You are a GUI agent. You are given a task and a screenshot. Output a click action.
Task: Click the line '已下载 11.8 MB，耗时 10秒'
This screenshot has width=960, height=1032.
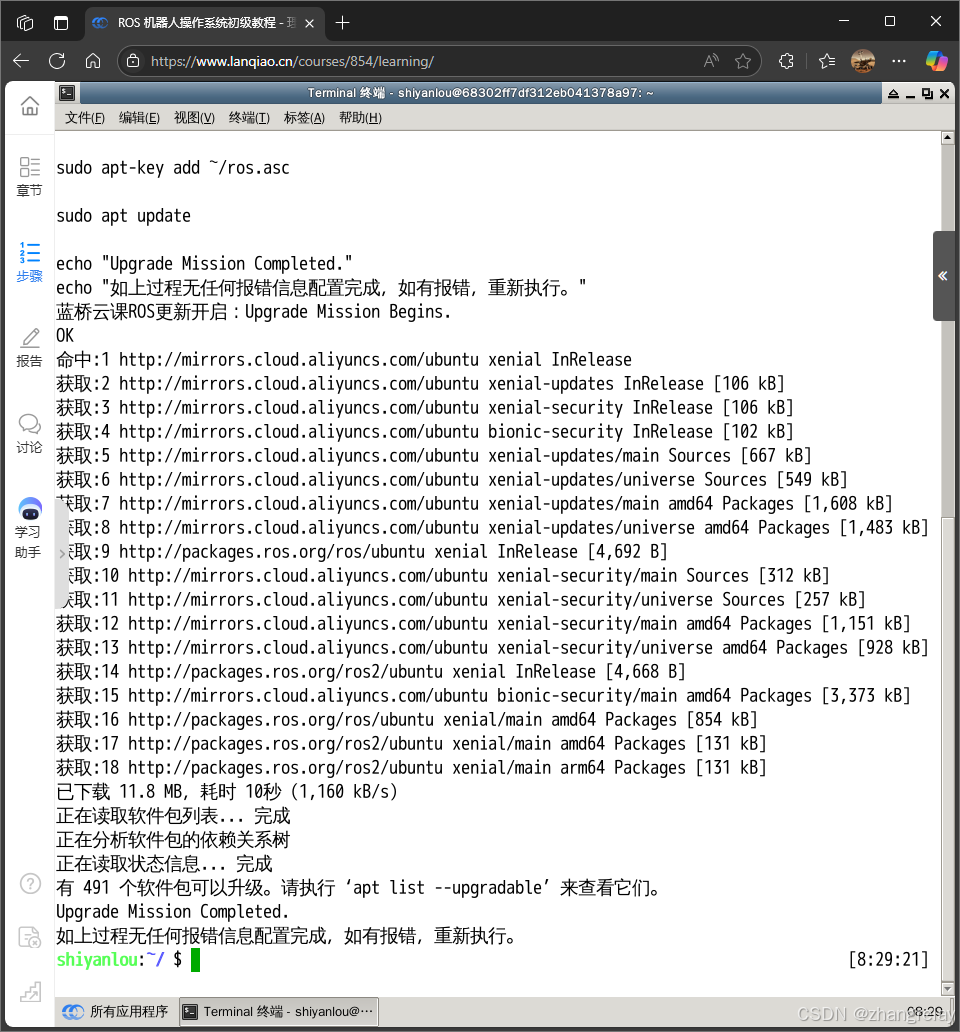point(227,792)
